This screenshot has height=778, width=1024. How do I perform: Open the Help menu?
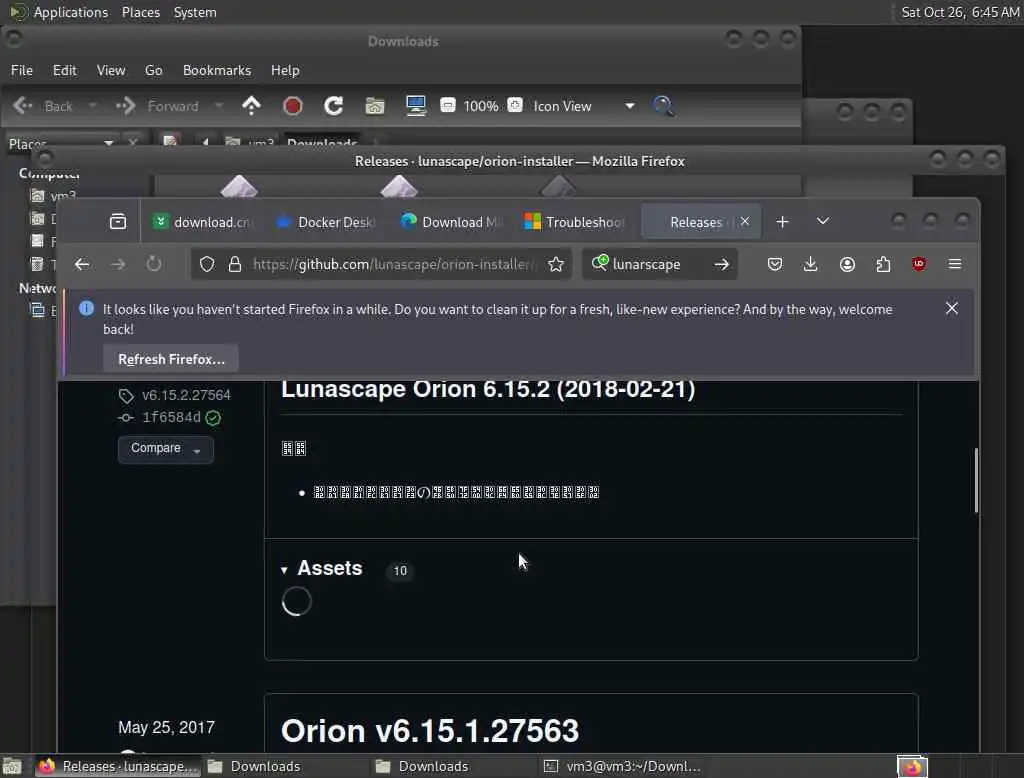coord(285,70)
